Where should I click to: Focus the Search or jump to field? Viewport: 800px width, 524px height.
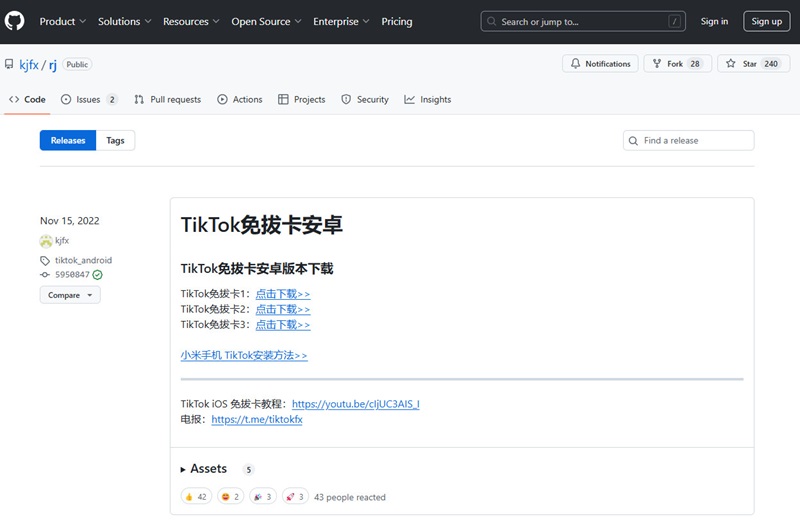click(583, 21)
